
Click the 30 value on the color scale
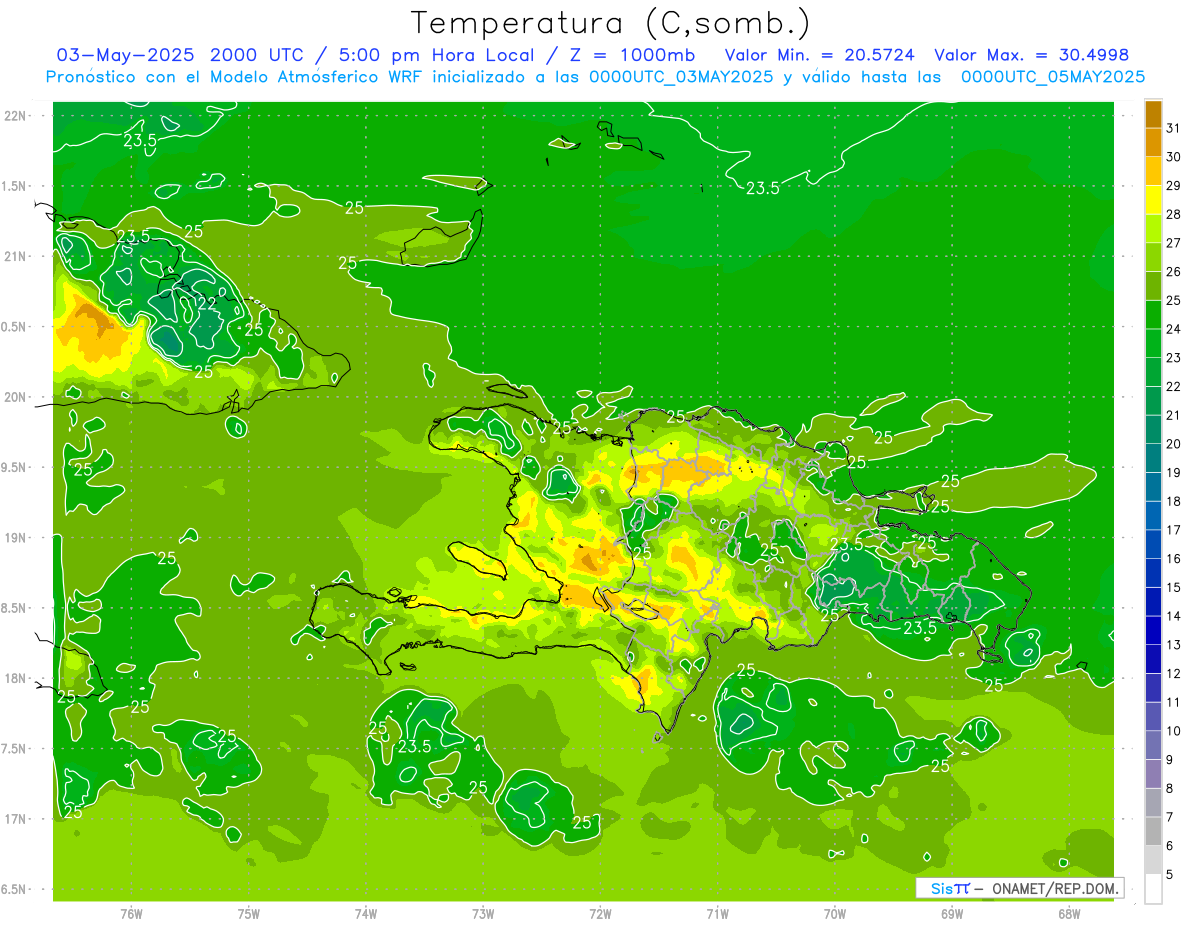(x=1173, y=157)
